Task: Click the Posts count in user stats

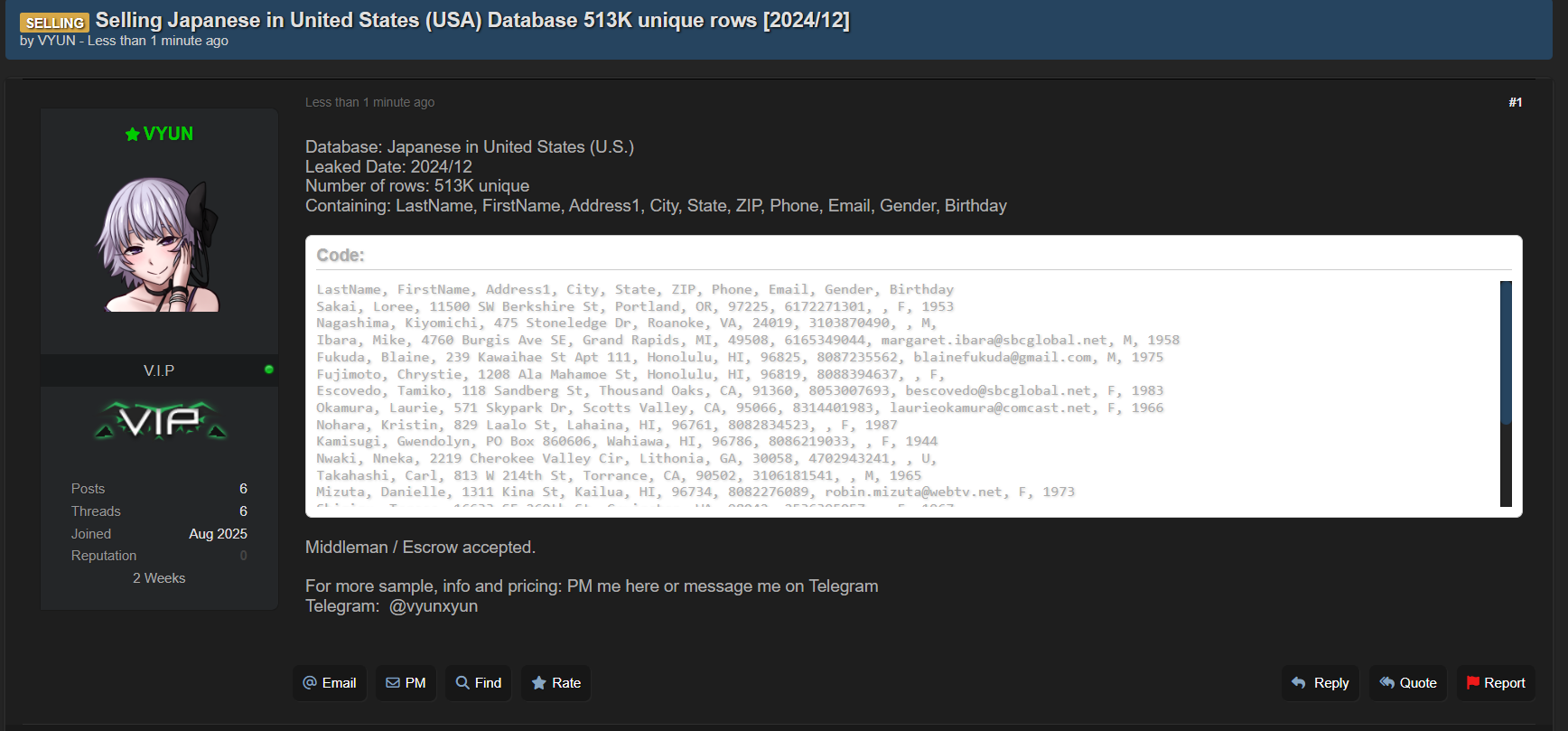Action: point(243,489)
